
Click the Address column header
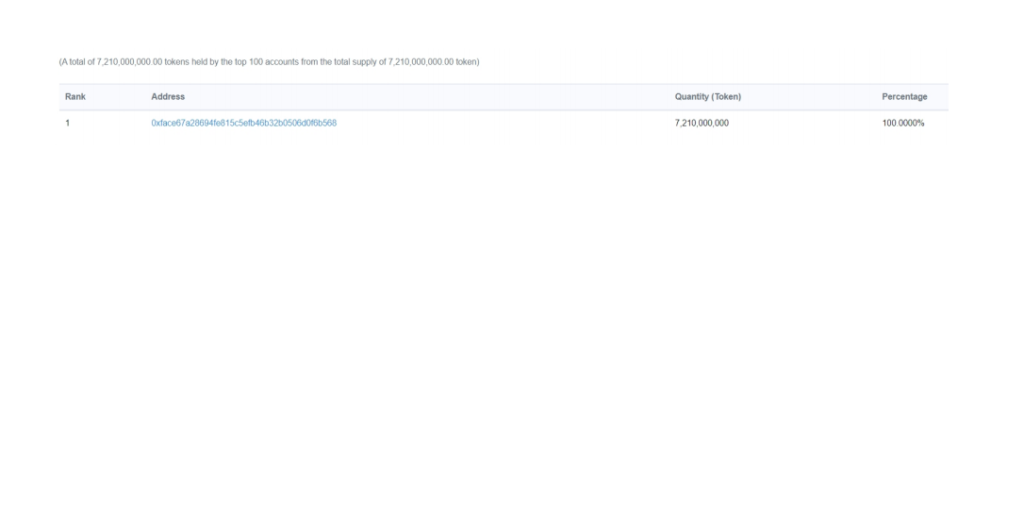[x=168, y=97]
